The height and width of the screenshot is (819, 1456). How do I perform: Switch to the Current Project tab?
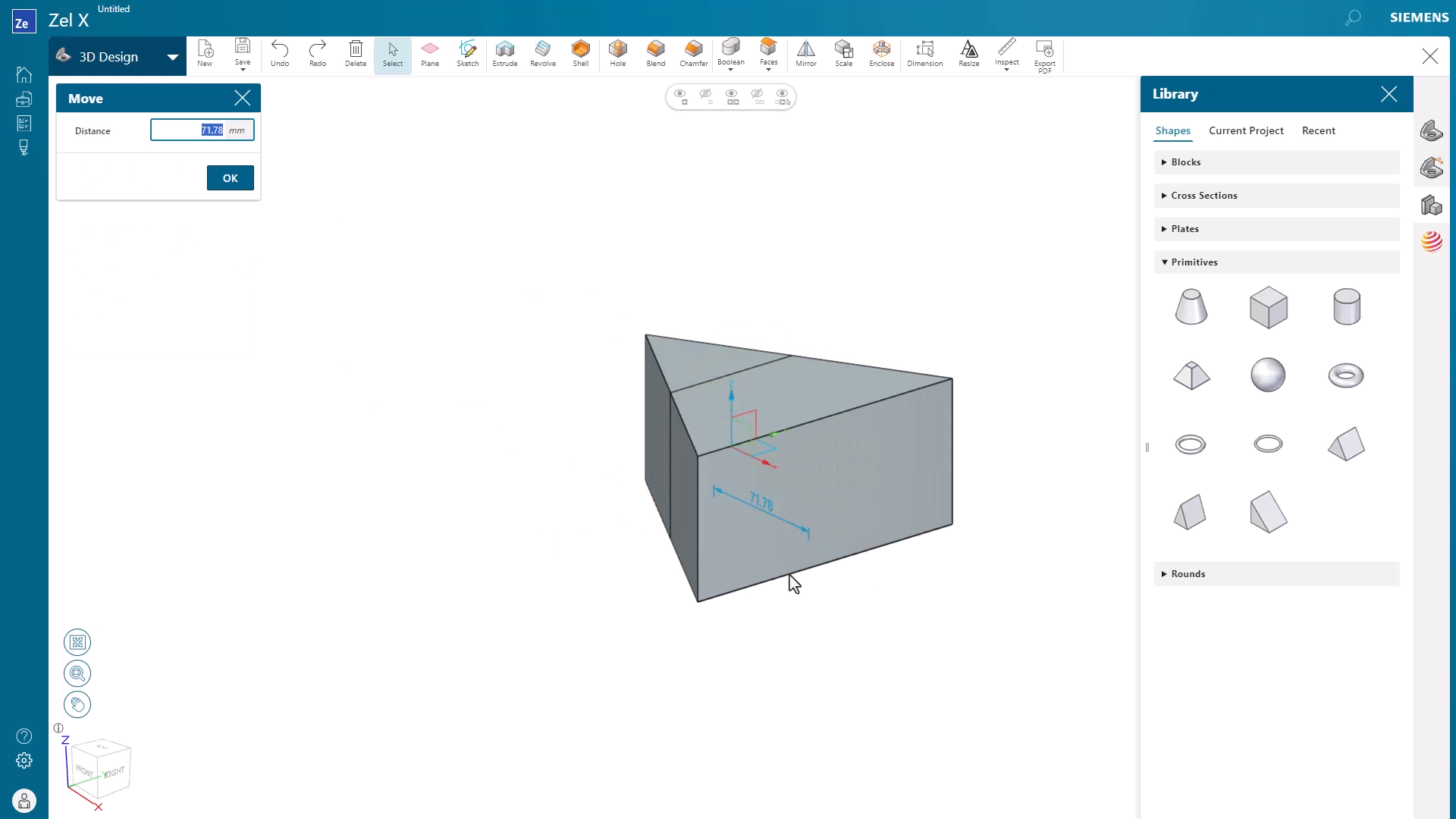[1246, 130]
